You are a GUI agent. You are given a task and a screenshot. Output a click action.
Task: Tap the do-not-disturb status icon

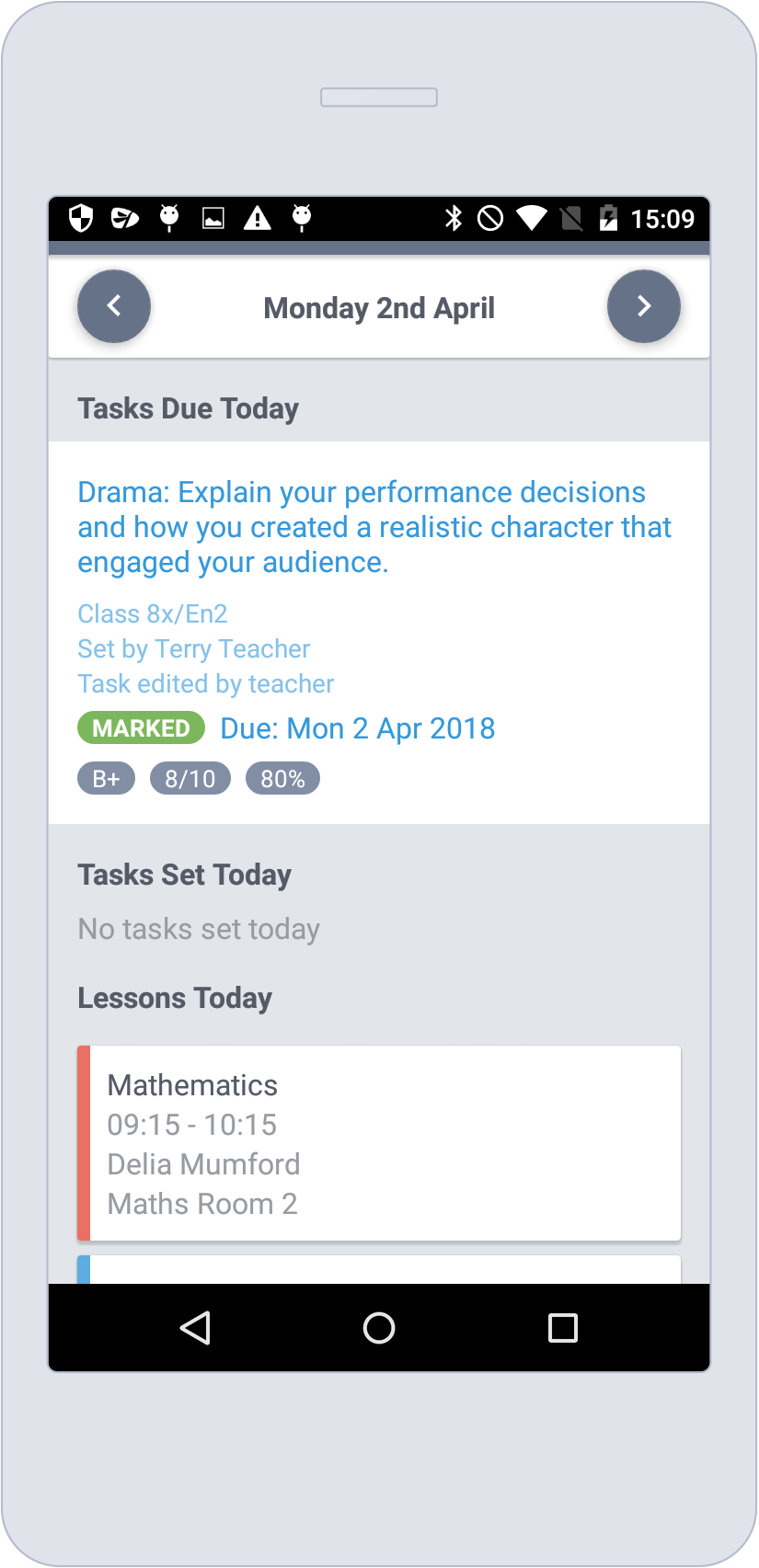click(491, 219)
